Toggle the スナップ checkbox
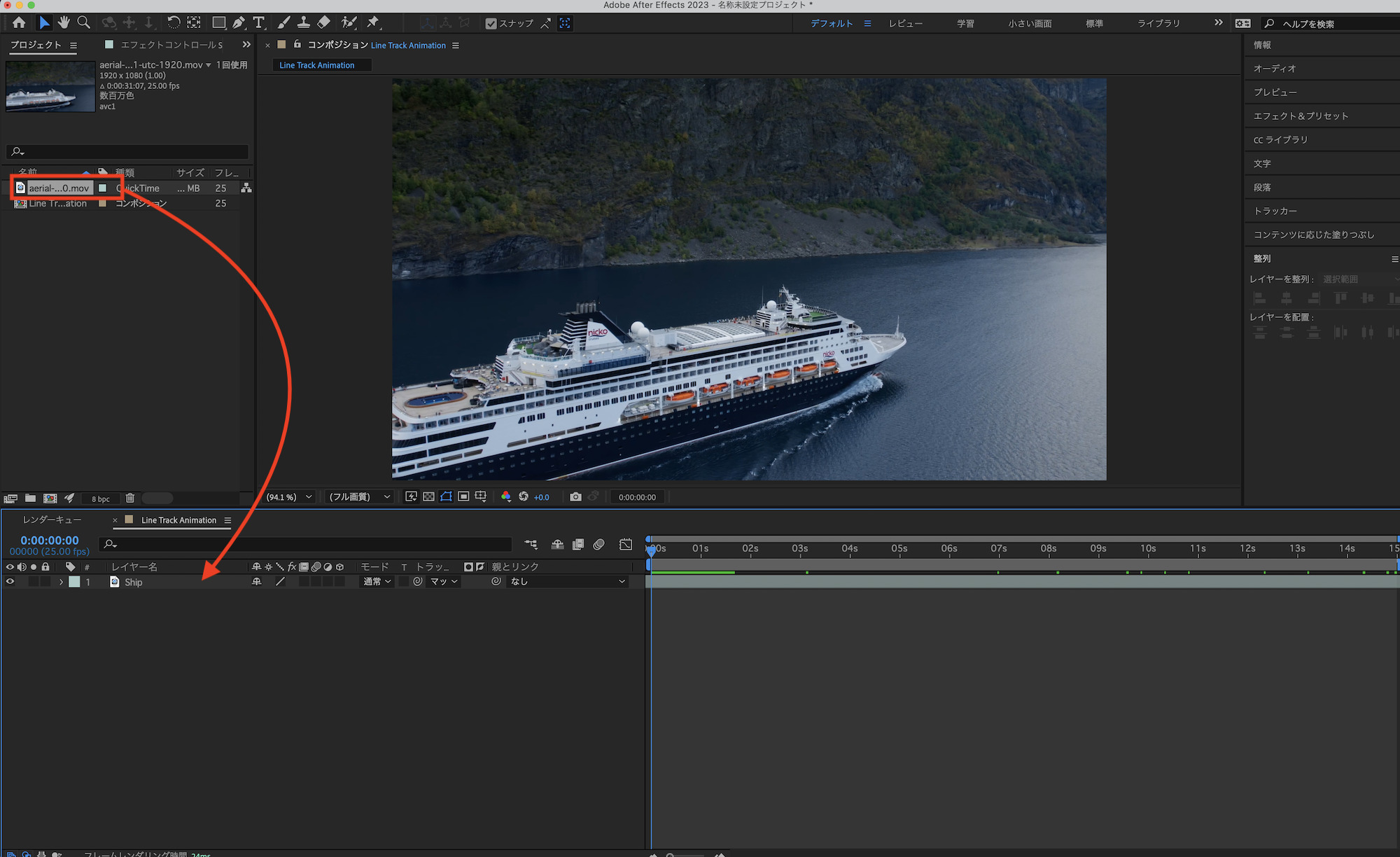Image resolution: width=1400 pixels, height=857 pixels. tap(491, 24)
